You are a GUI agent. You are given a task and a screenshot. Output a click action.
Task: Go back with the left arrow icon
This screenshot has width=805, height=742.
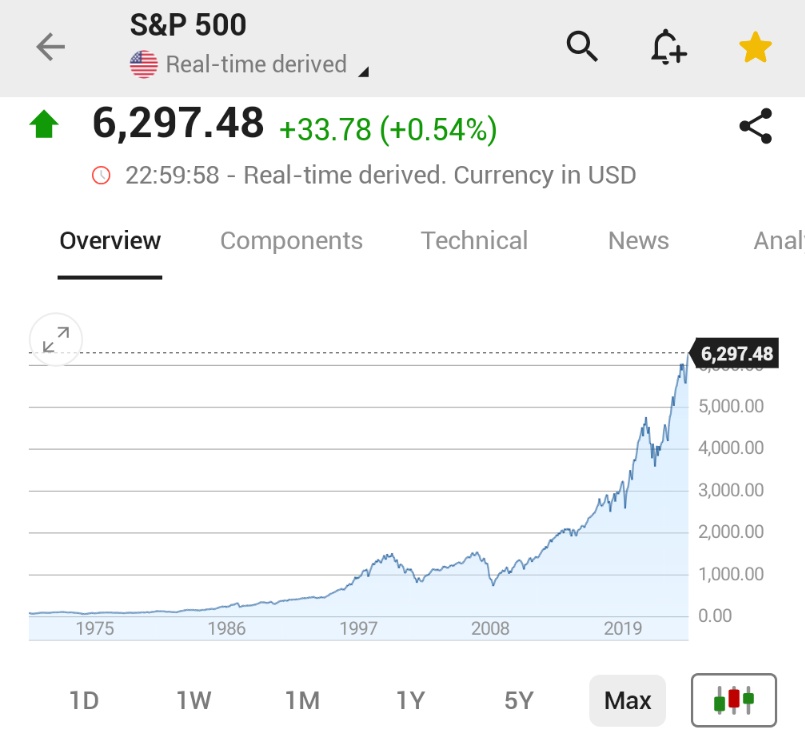click(x=50, y=47)
